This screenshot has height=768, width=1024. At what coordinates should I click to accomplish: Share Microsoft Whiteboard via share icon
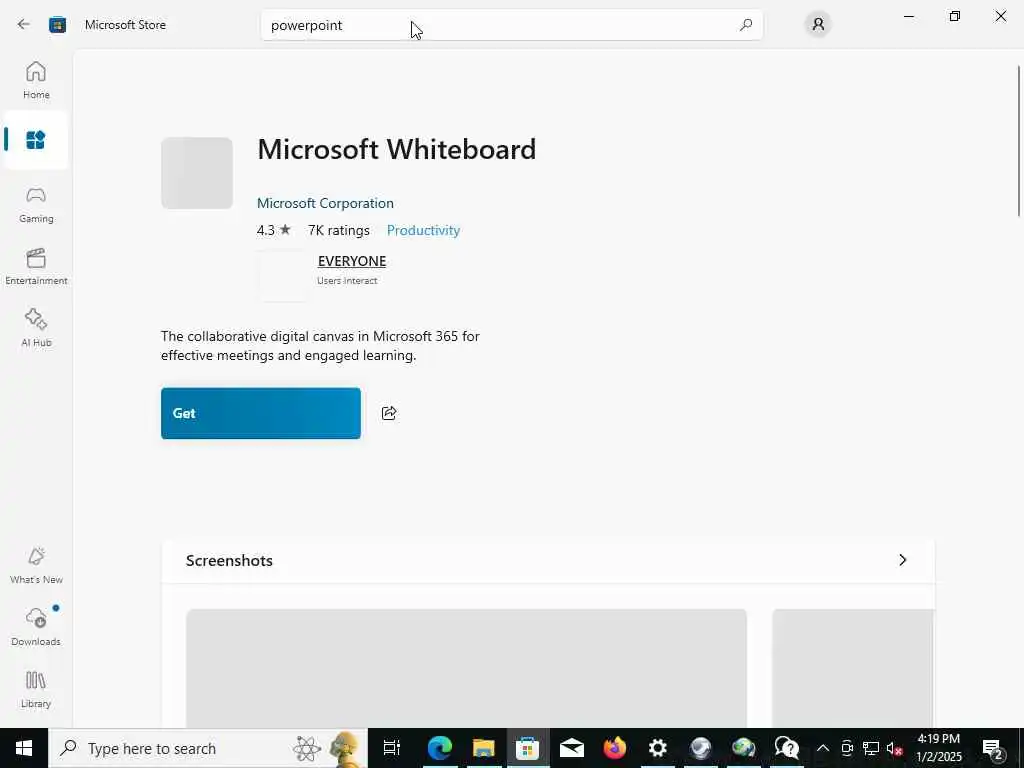(x=389, y=413)
